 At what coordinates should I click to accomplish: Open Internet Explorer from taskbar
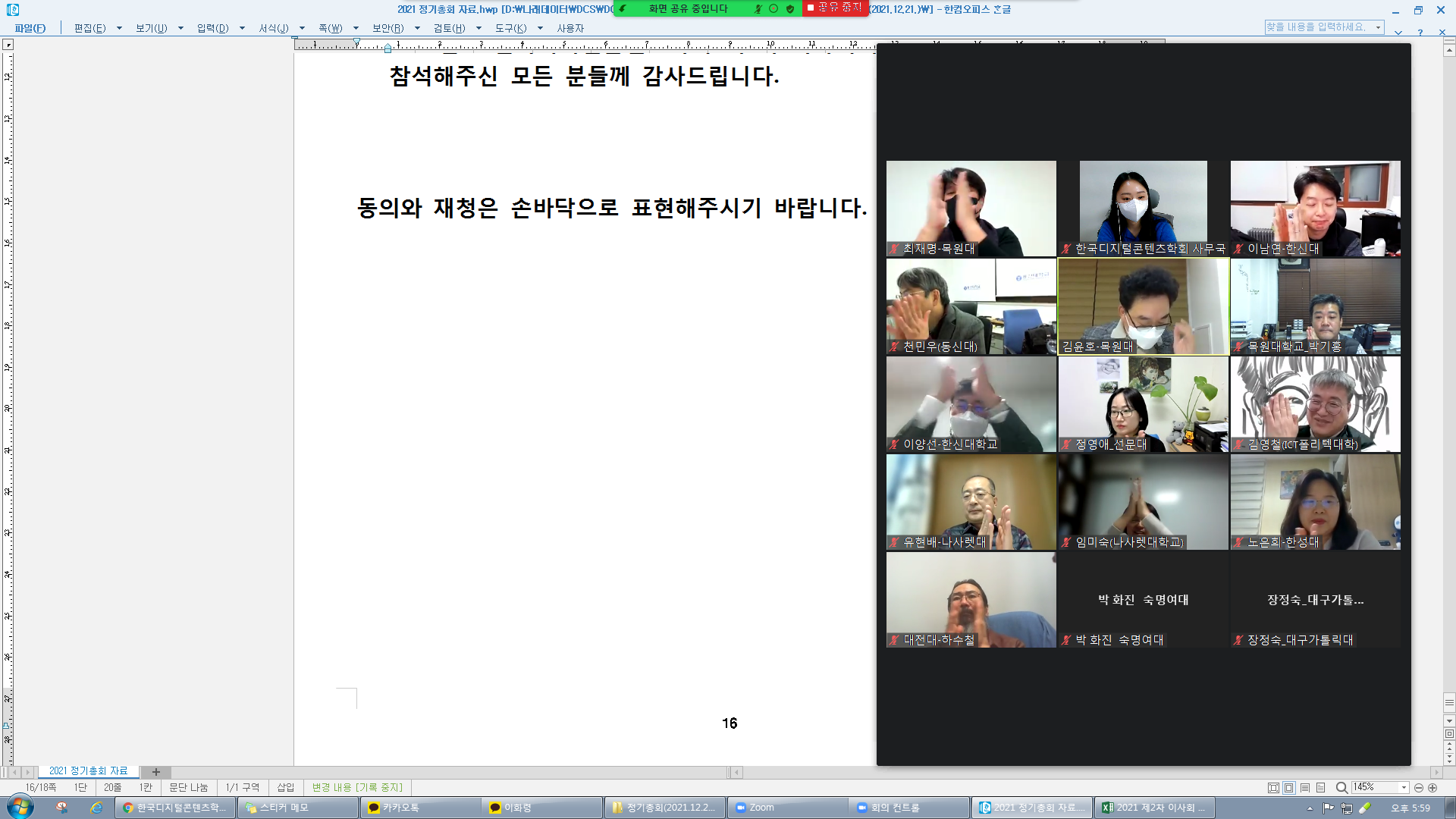click(96, 808)
